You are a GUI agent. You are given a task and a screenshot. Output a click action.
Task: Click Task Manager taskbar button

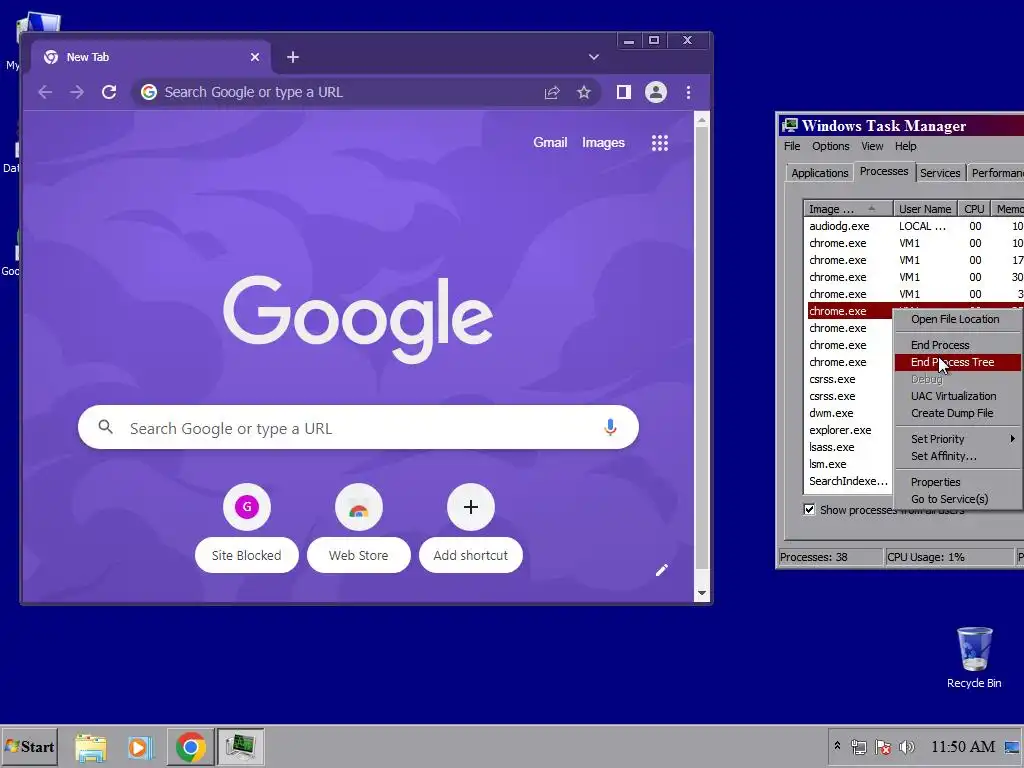pyautogui.click(x=240, y=747)
